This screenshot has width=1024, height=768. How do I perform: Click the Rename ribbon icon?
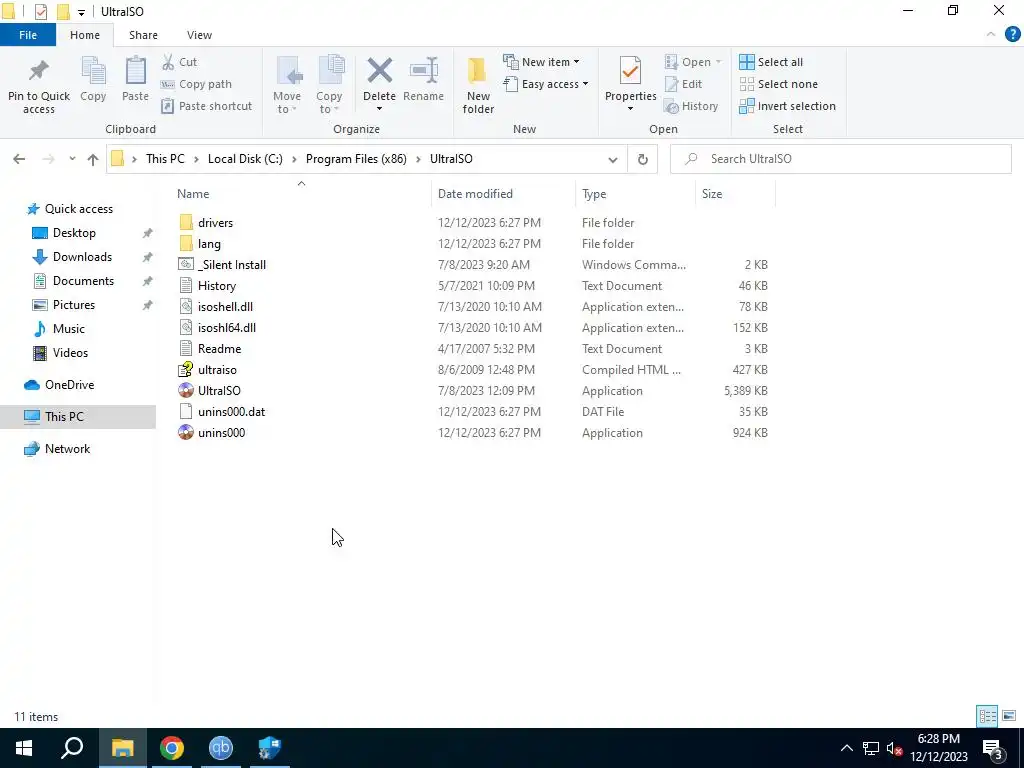423,80
